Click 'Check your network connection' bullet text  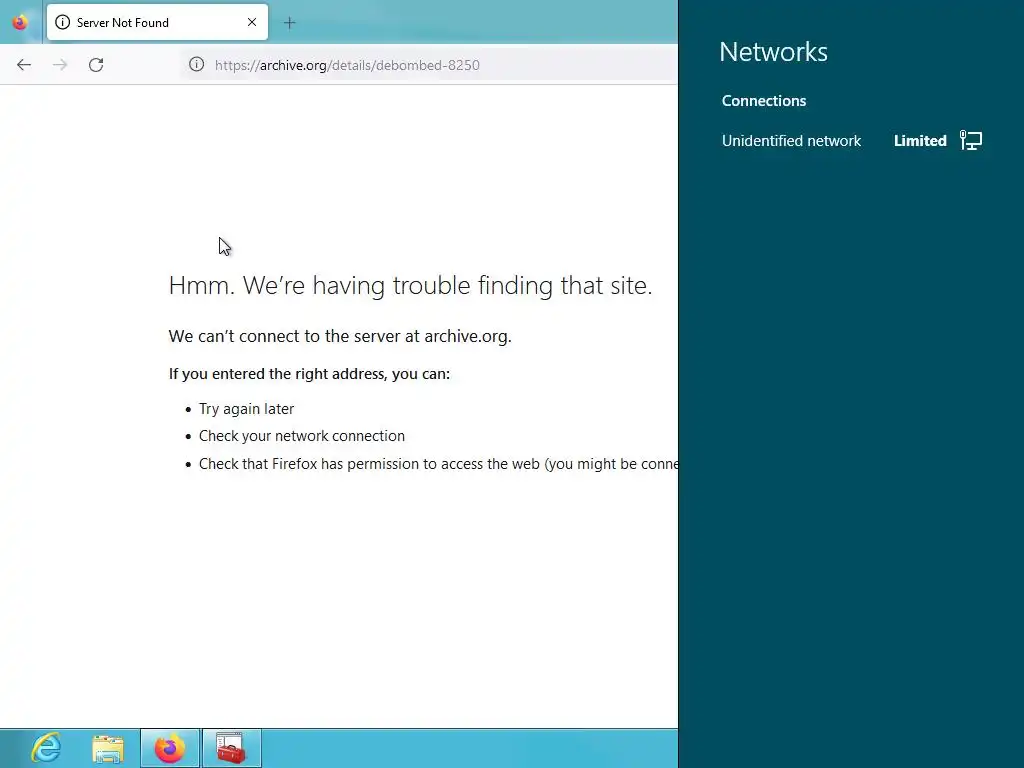coord(302,436)
